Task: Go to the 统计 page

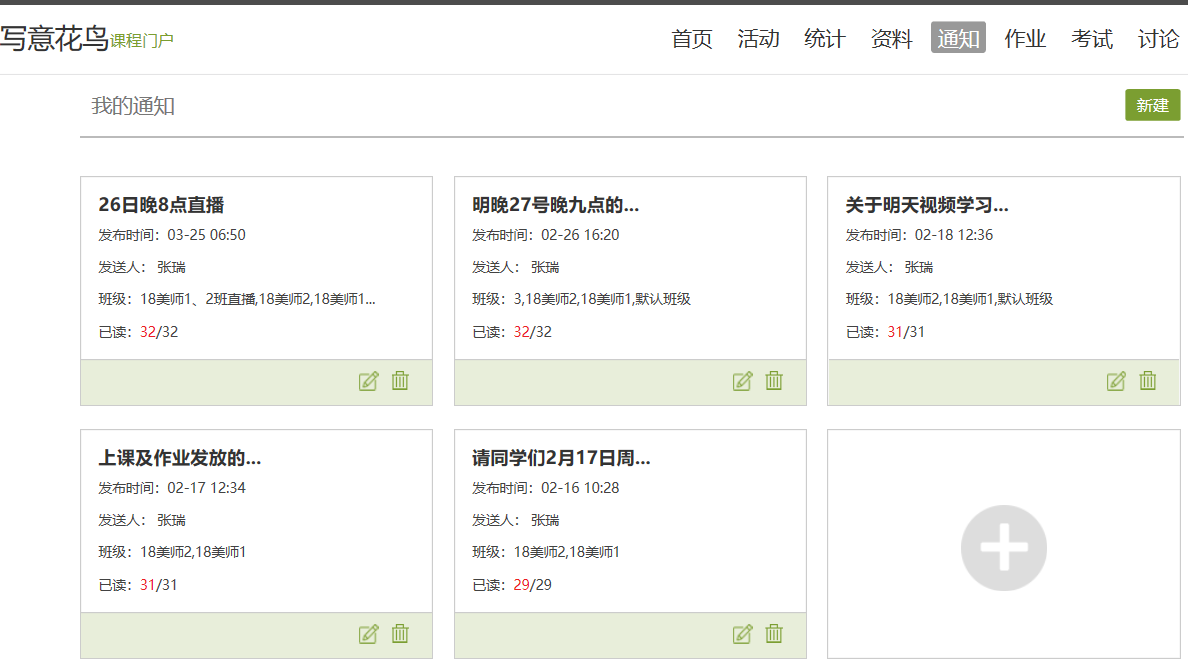Action: click(x=825, y=39)
